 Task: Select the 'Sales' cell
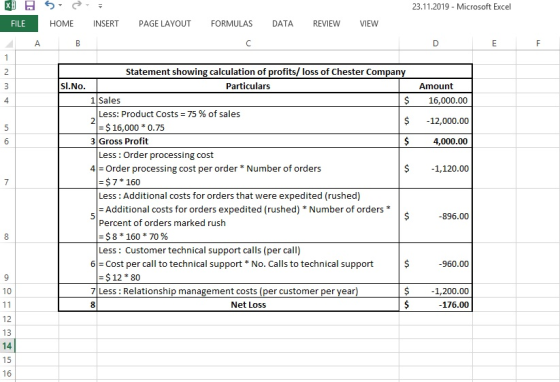coord(248,100)
